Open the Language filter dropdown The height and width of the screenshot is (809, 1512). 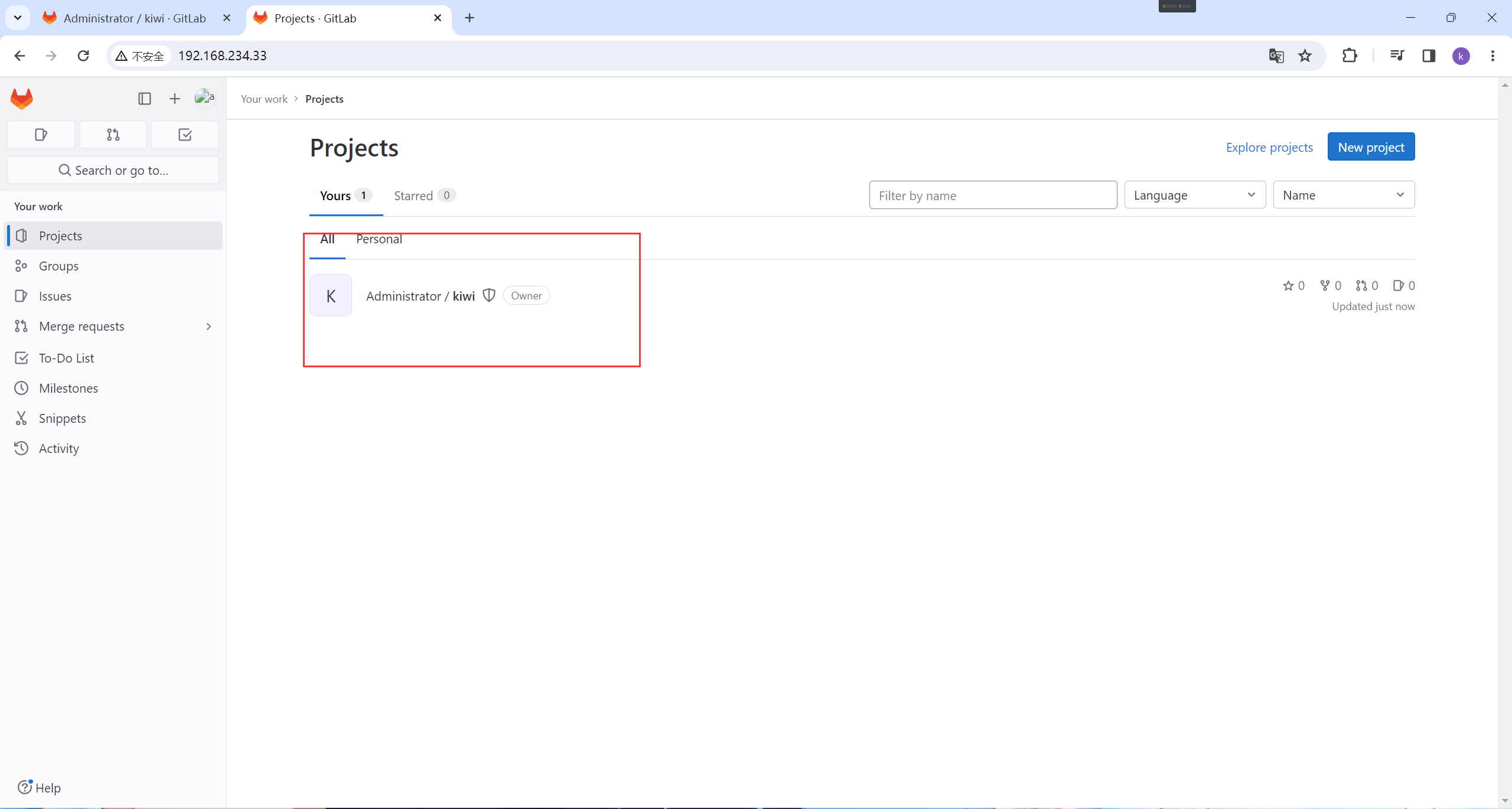(1194, 195)
